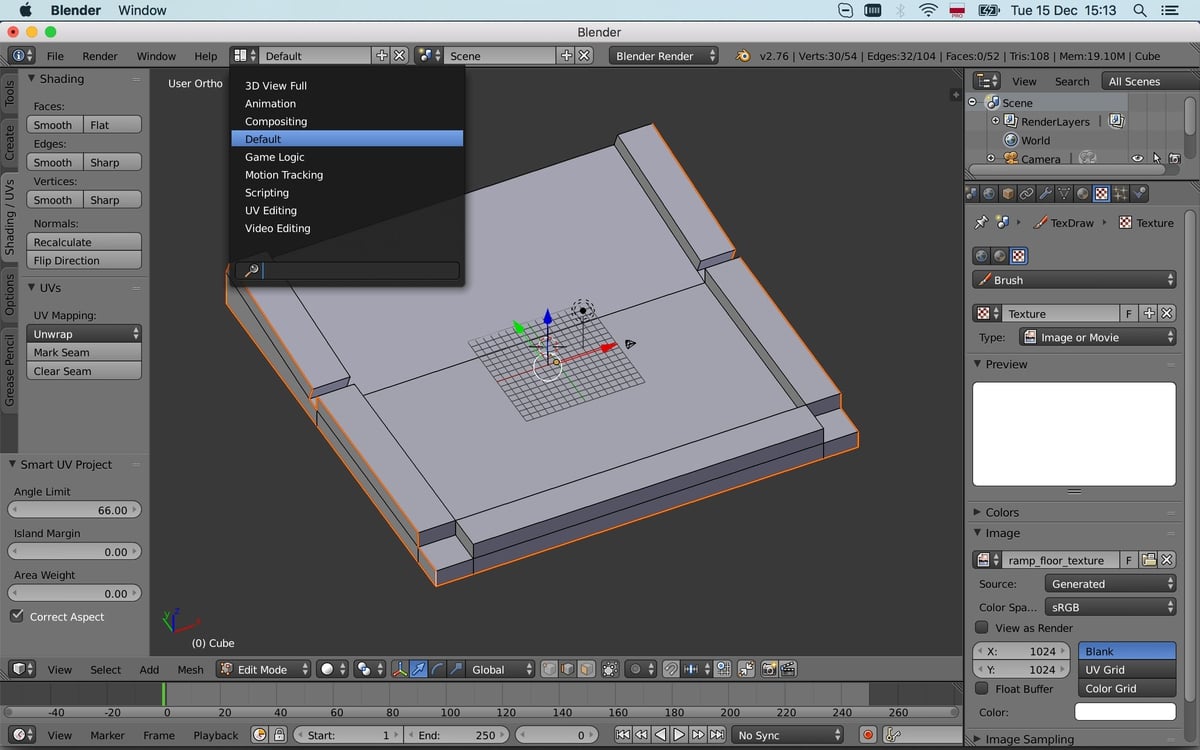Uncheck the Correct Aspect checkbox

(14, 617)
